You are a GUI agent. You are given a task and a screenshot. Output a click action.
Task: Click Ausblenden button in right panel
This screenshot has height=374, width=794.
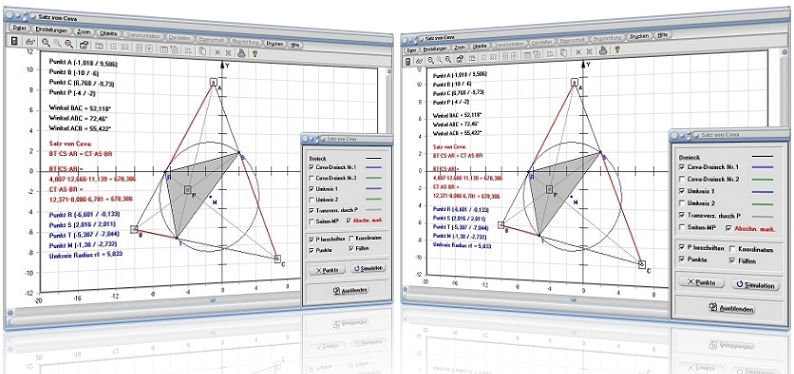coord(732,309)
